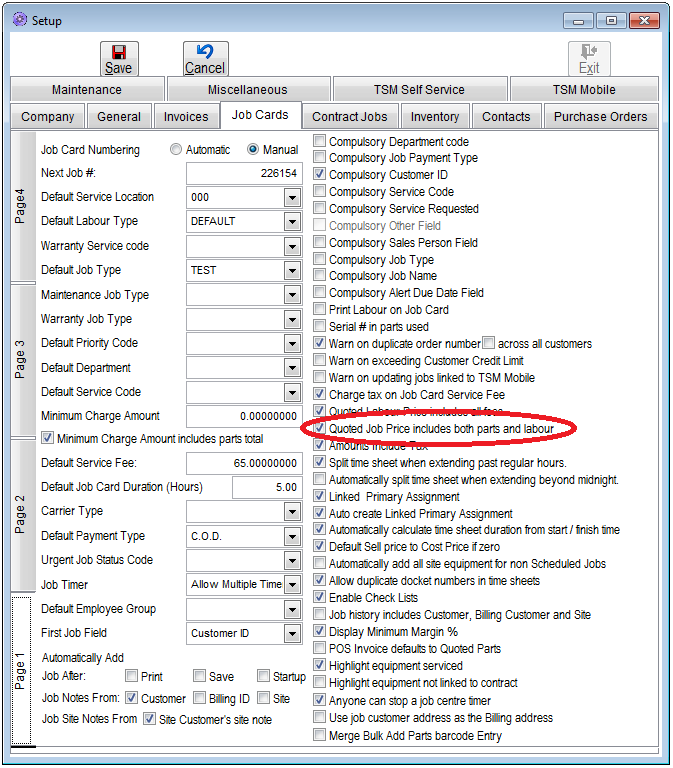Image resolution: width=673 pixels, height=768 pixels.
Task: Select Automatic job card numbering
Action: pyautogui.click(x=176, y=150)
